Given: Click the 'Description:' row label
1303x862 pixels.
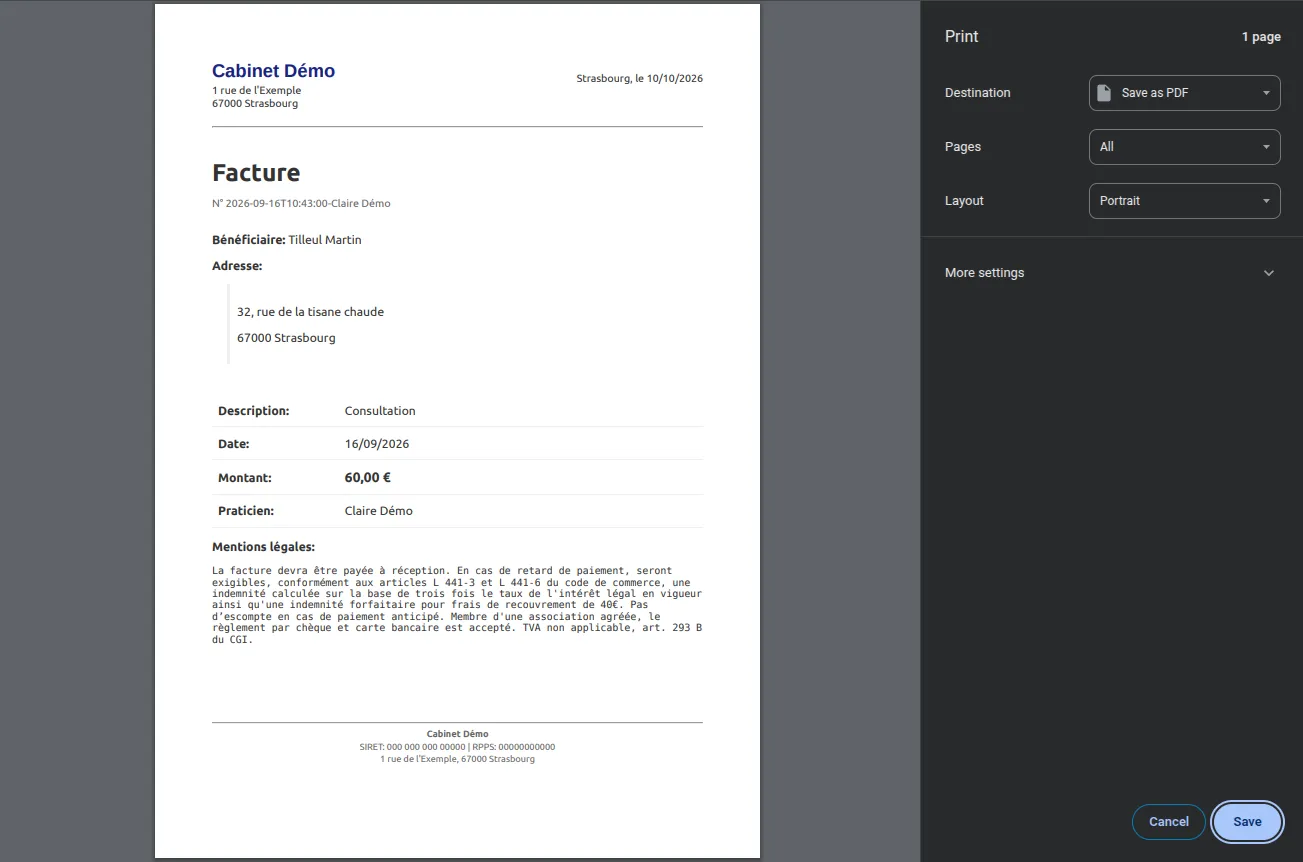Looking at the screenshot, I should [x=254, y=411].
